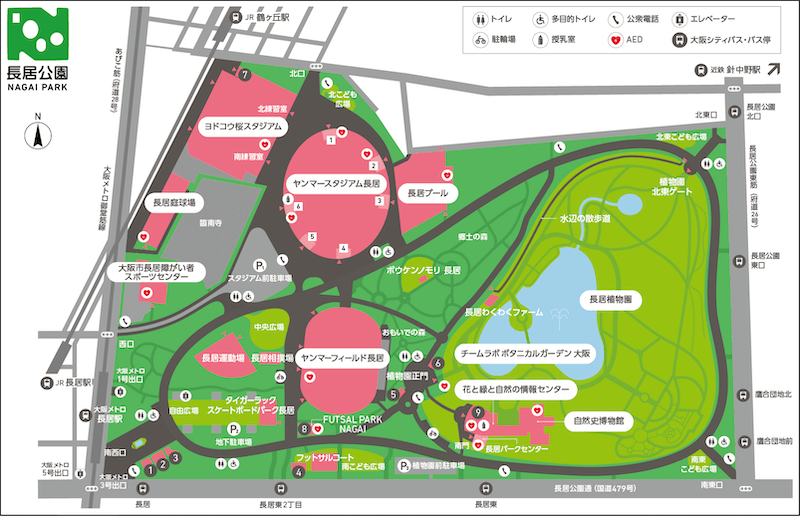Click the AED heart at 長居庭球場

[144, 237]
